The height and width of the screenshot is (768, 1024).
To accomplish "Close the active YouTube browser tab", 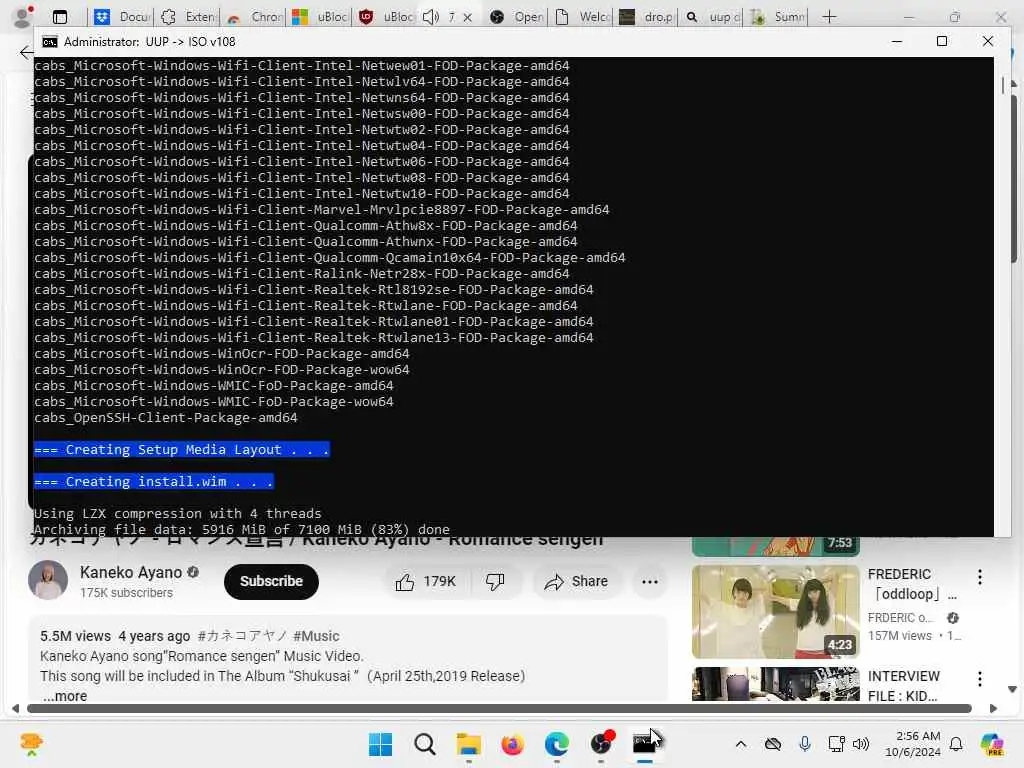I will pos(468,18).
